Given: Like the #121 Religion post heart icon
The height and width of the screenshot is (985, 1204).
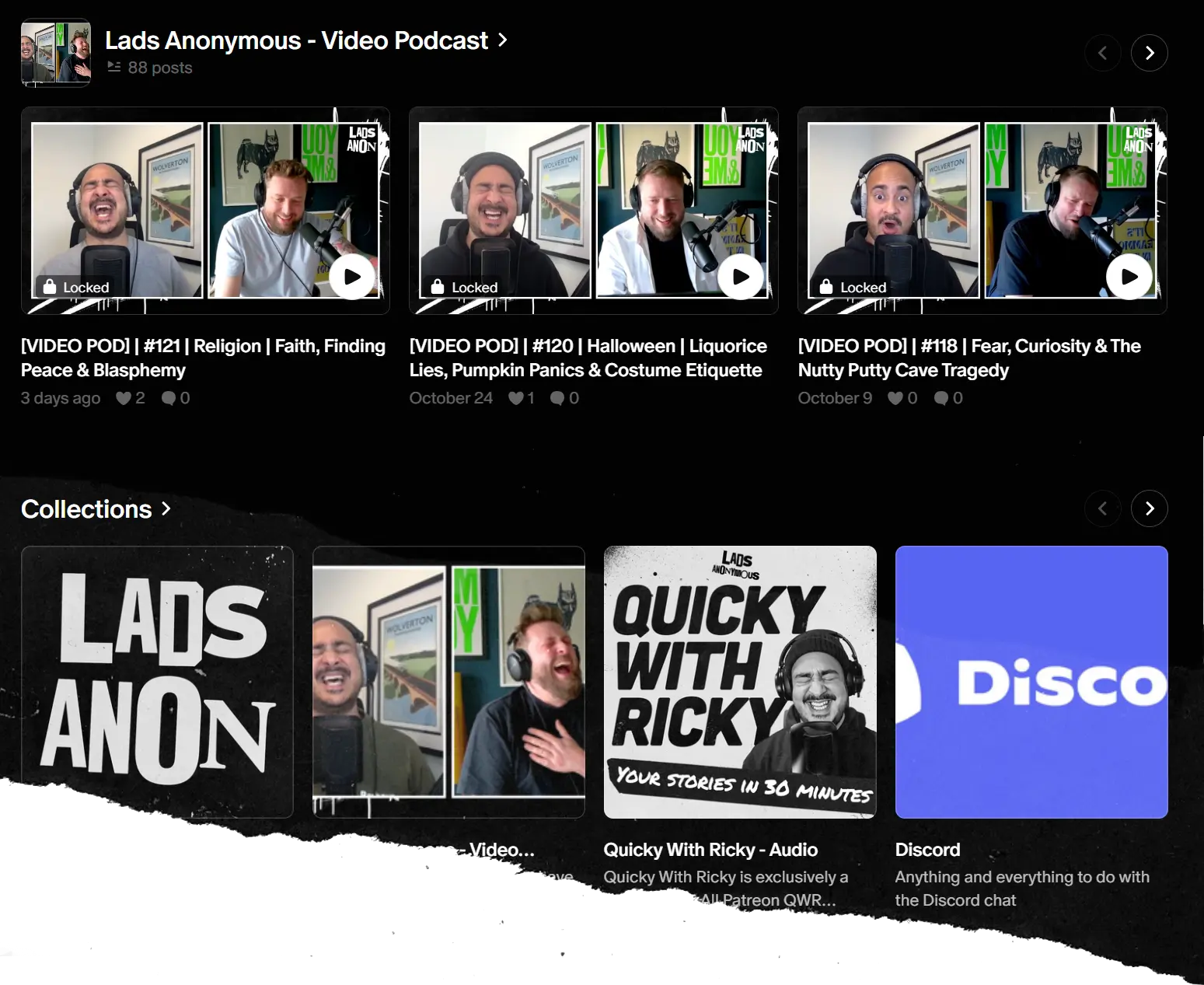Looking at the screenshot, I should (124, 399).
